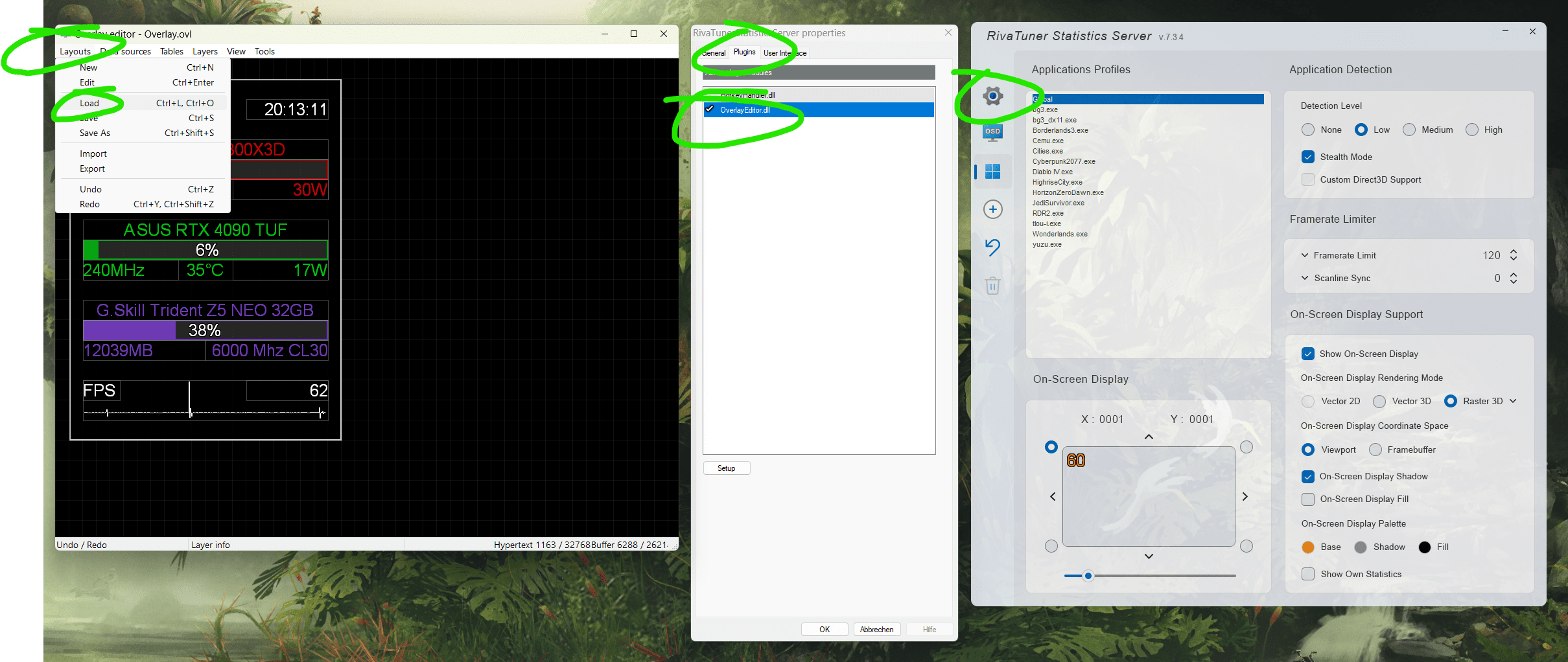Viewport: 1568px width, 662px height.
Task: Click the trash icon to delete profile
Action: point(992,285)
